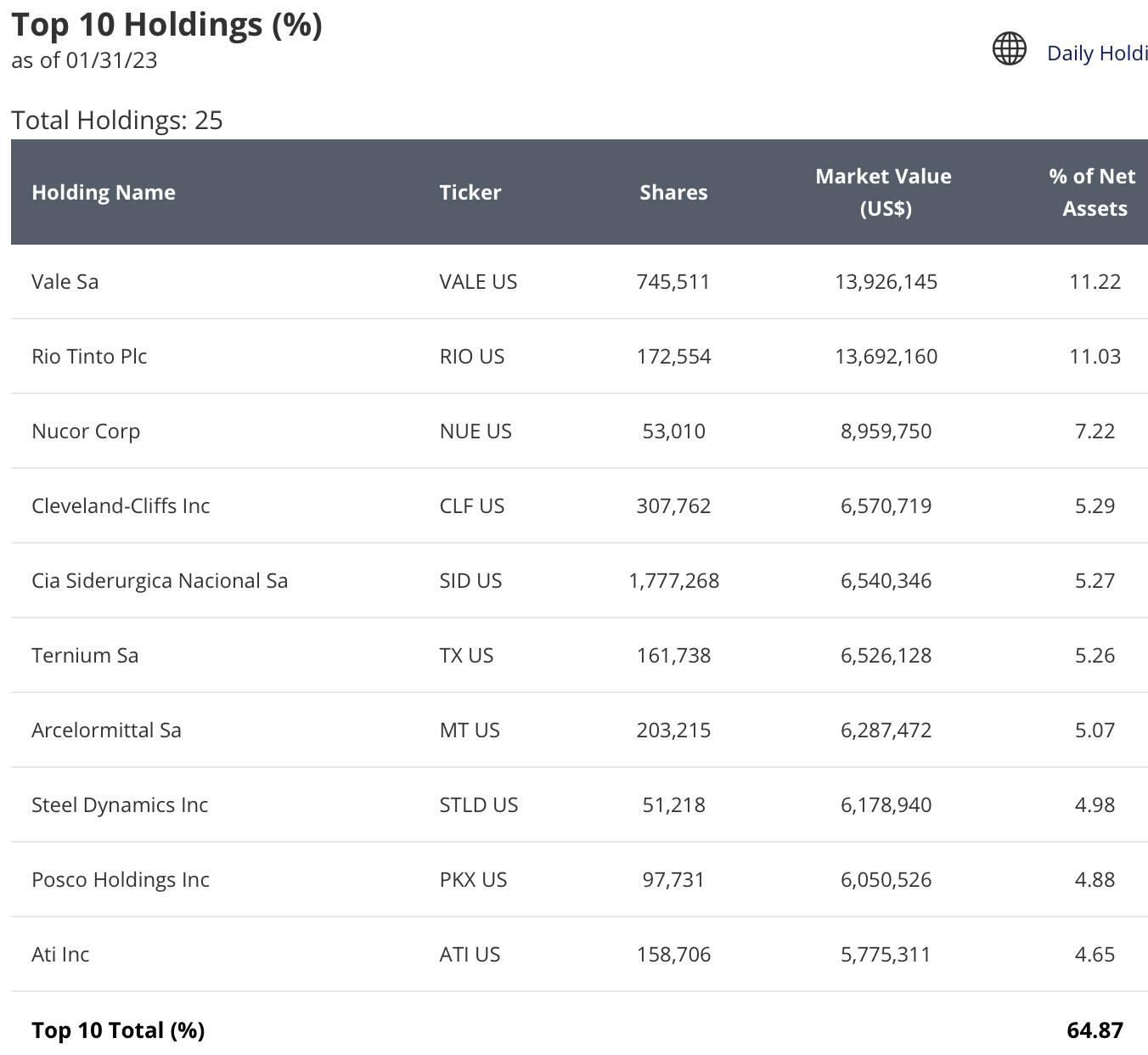Click the shares value 1,777,268
Screen dimensions: 1148x1055
tap(673, 580)
